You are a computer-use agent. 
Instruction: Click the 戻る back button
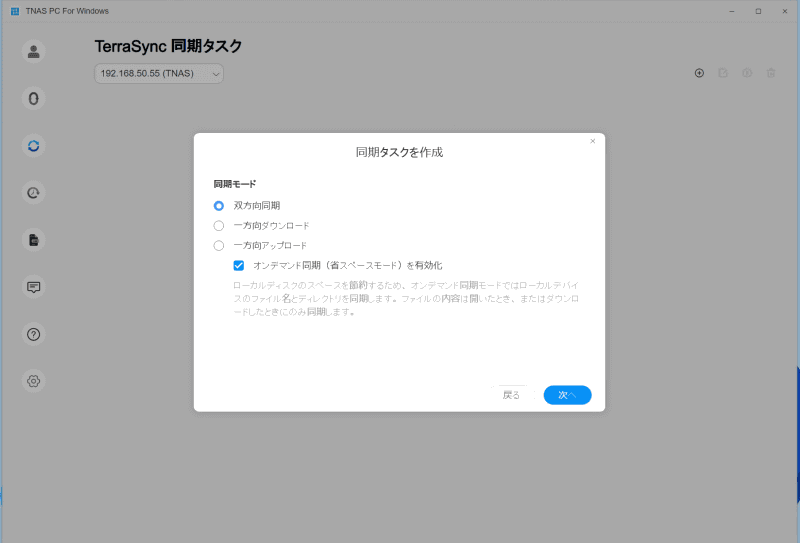(x=511, y=395)
